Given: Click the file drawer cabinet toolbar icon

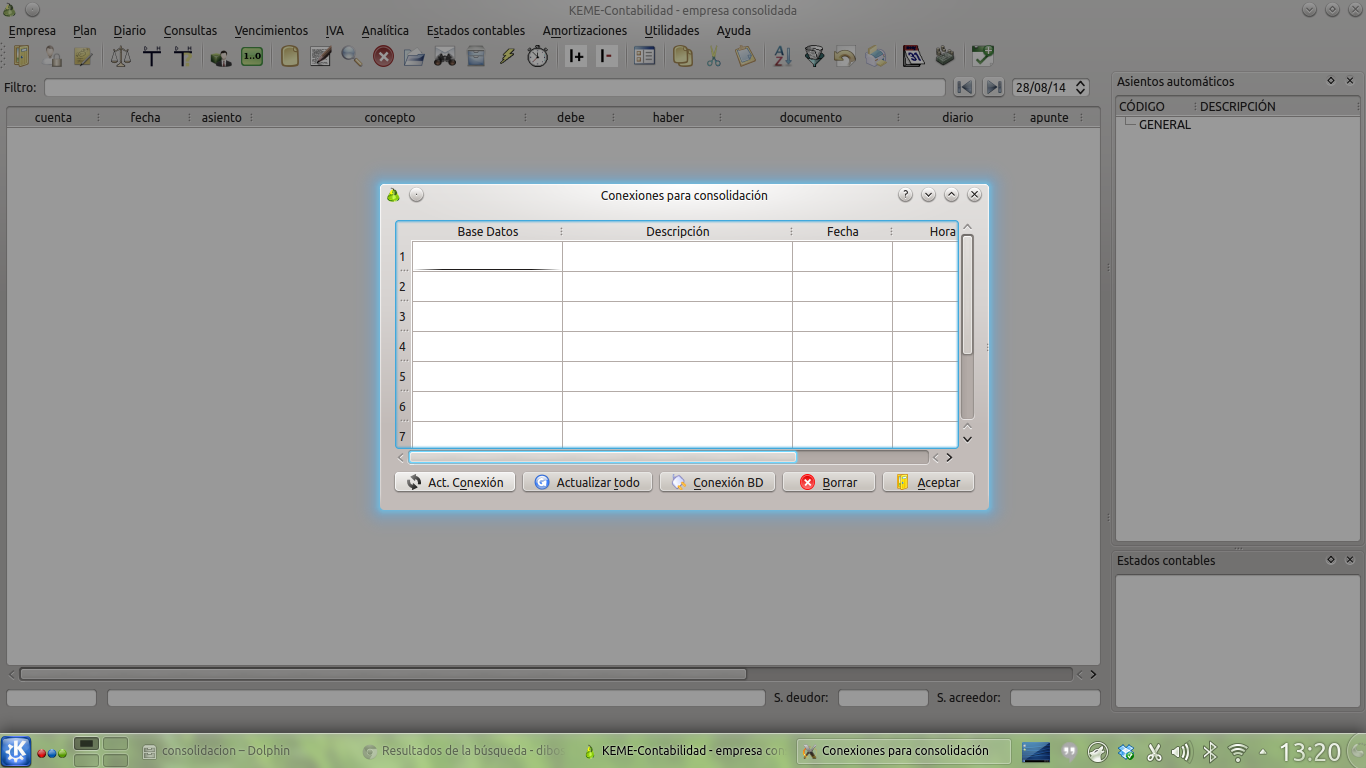Looking at the screenshot, I should point(476,56).
